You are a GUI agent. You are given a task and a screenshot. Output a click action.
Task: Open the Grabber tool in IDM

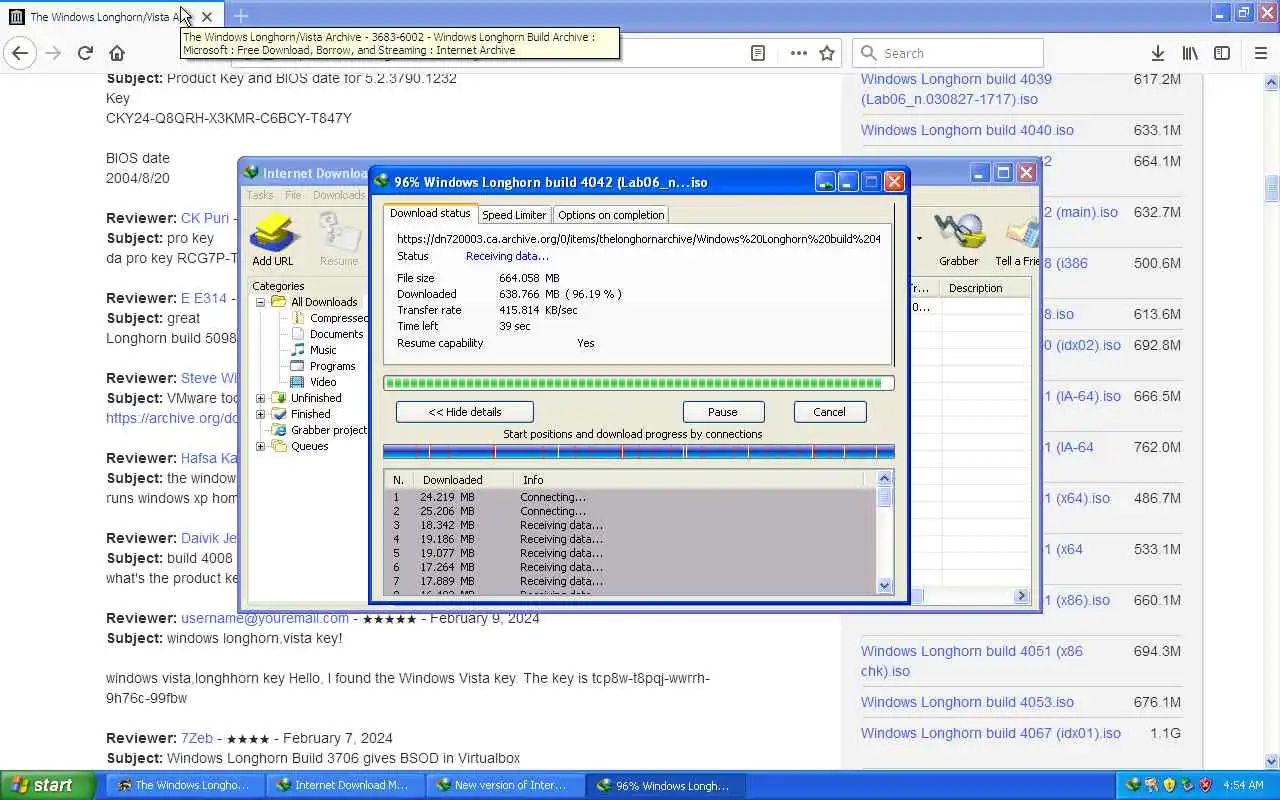(958, 239)
